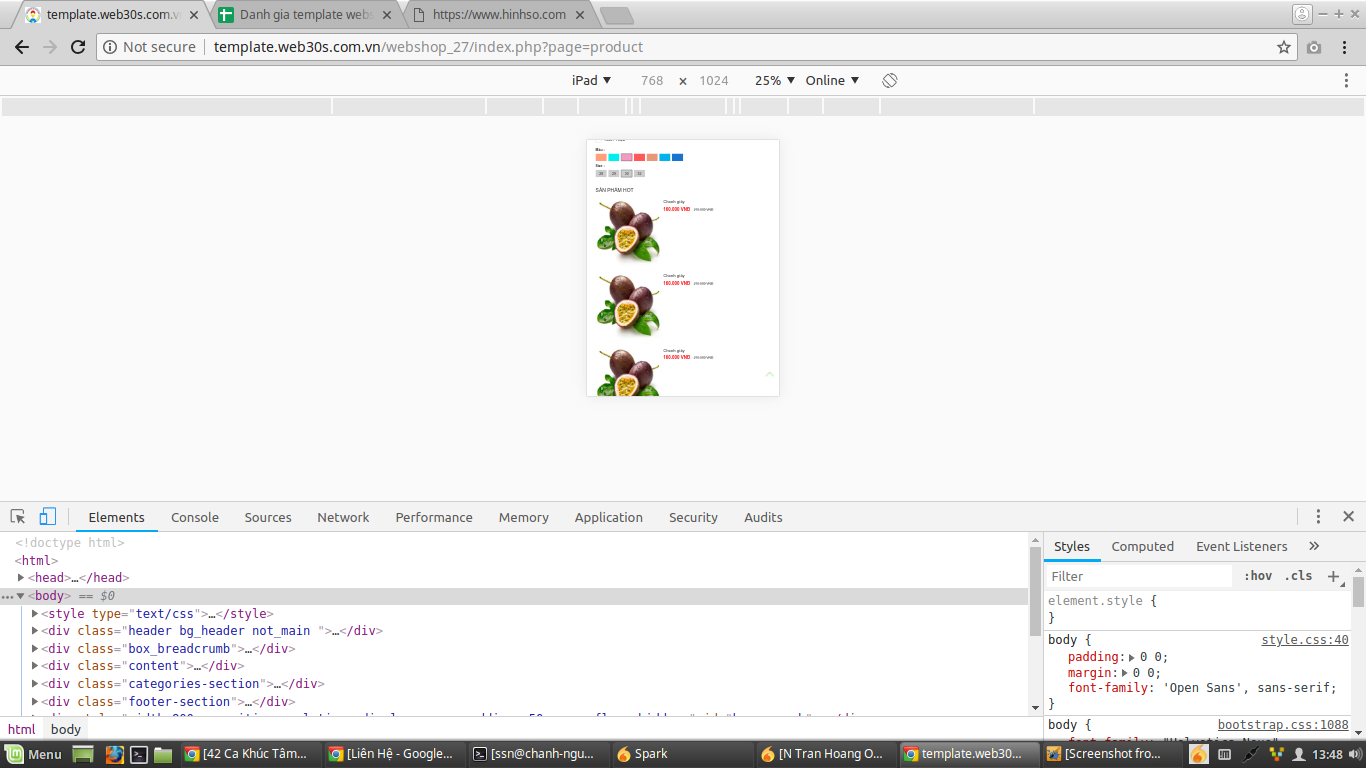This screenshot has height=768, width=1366.
Task: Pick the dark blue color swatch in the page preview
Action: (677, 157)
